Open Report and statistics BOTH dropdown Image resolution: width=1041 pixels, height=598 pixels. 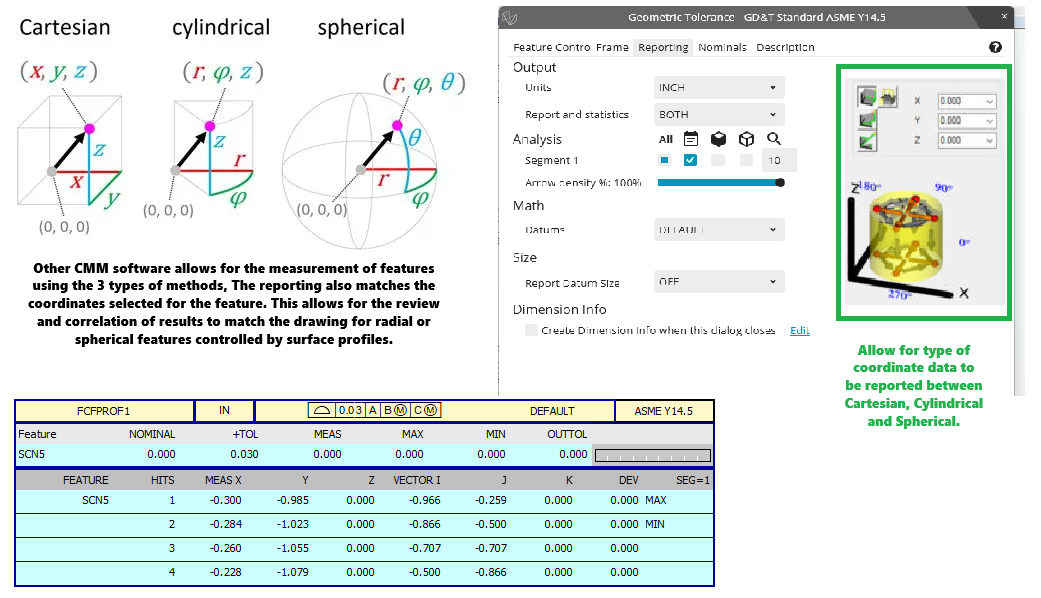(x=718, y=114)
